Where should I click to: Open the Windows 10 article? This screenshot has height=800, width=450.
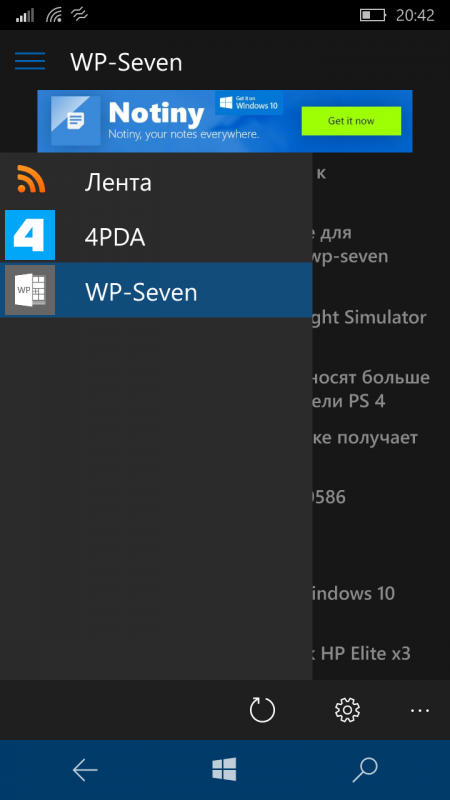point(354,593)
